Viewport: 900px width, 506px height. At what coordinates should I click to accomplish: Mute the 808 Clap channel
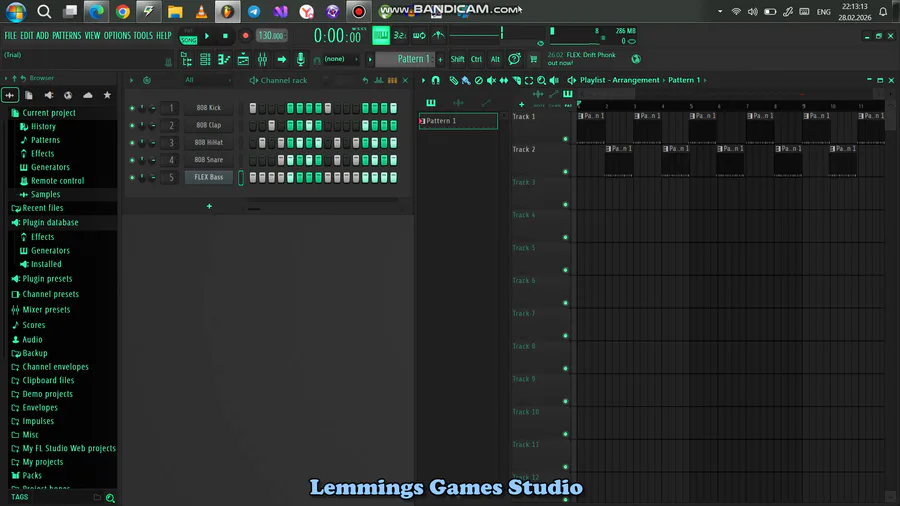point(132,125)
